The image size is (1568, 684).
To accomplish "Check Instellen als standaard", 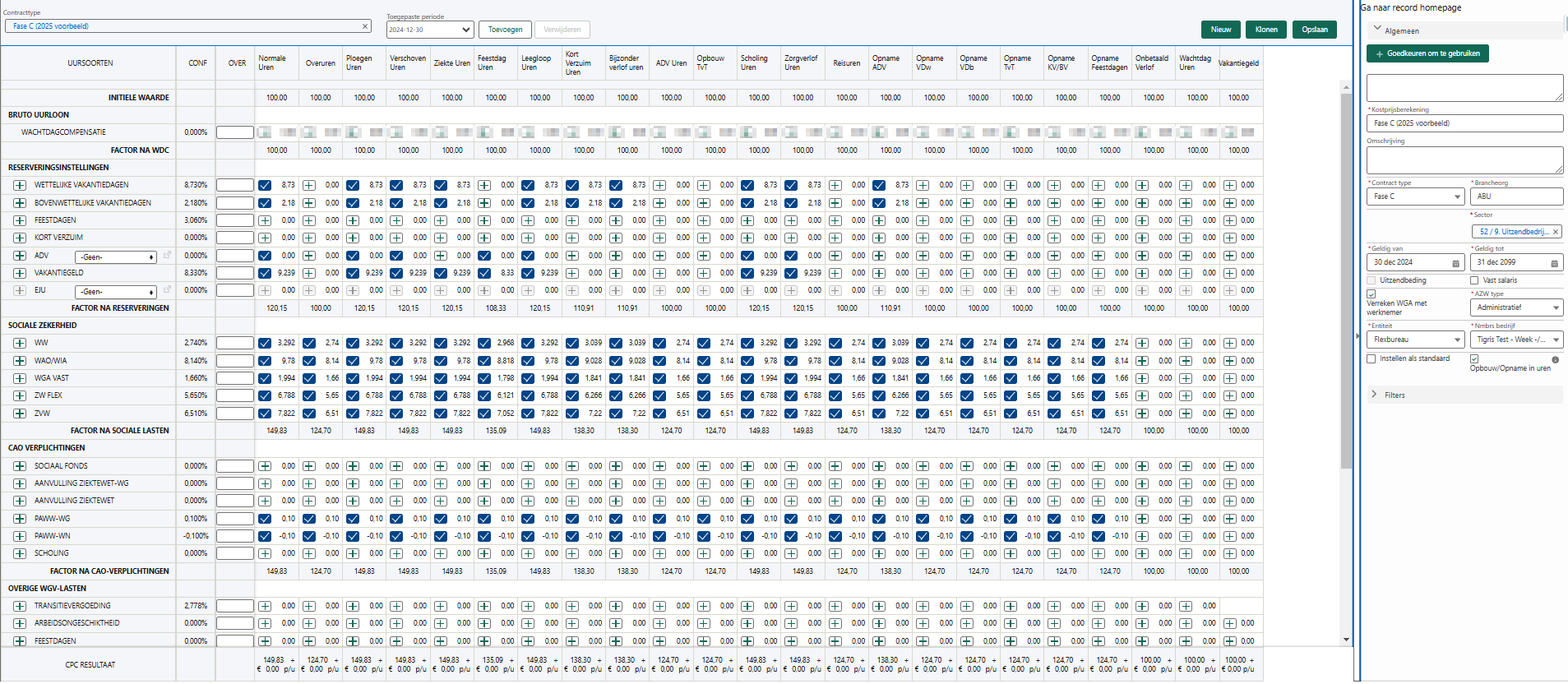I will (1371, 358).
